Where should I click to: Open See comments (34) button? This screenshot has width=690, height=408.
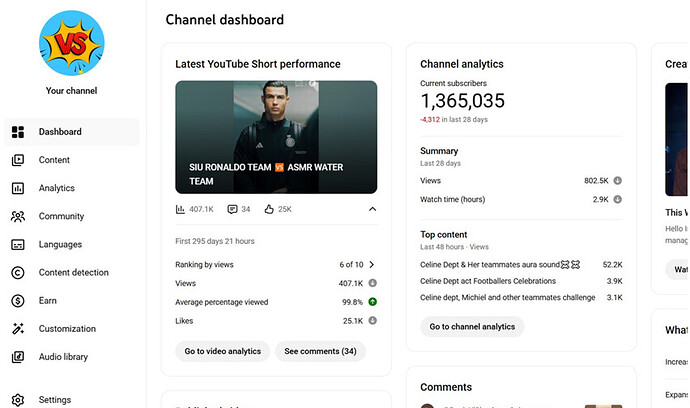coord(320,351)
